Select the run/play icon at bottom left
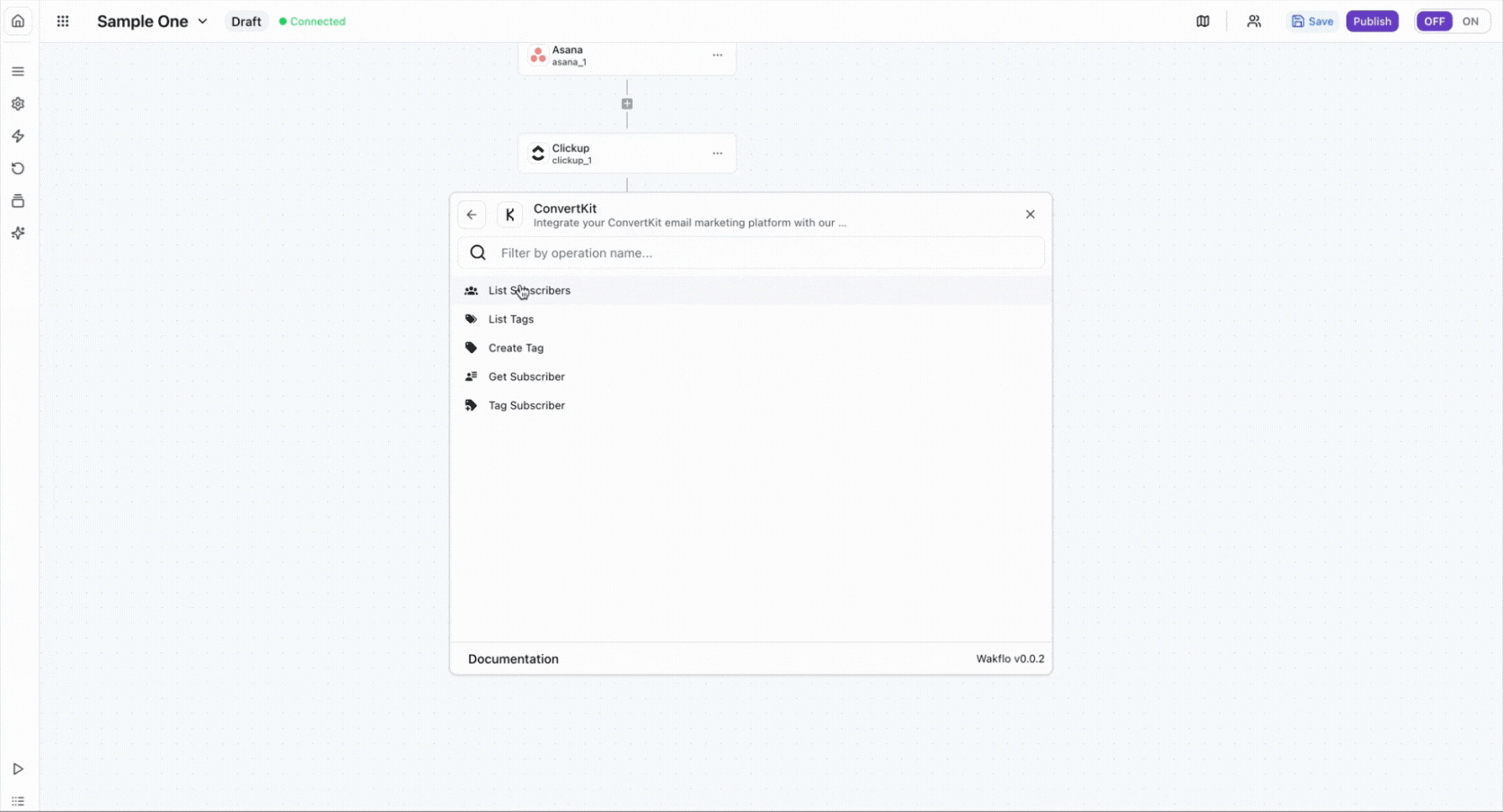Viewport: 1503px width, 812px height. click(x=18, y=769)
